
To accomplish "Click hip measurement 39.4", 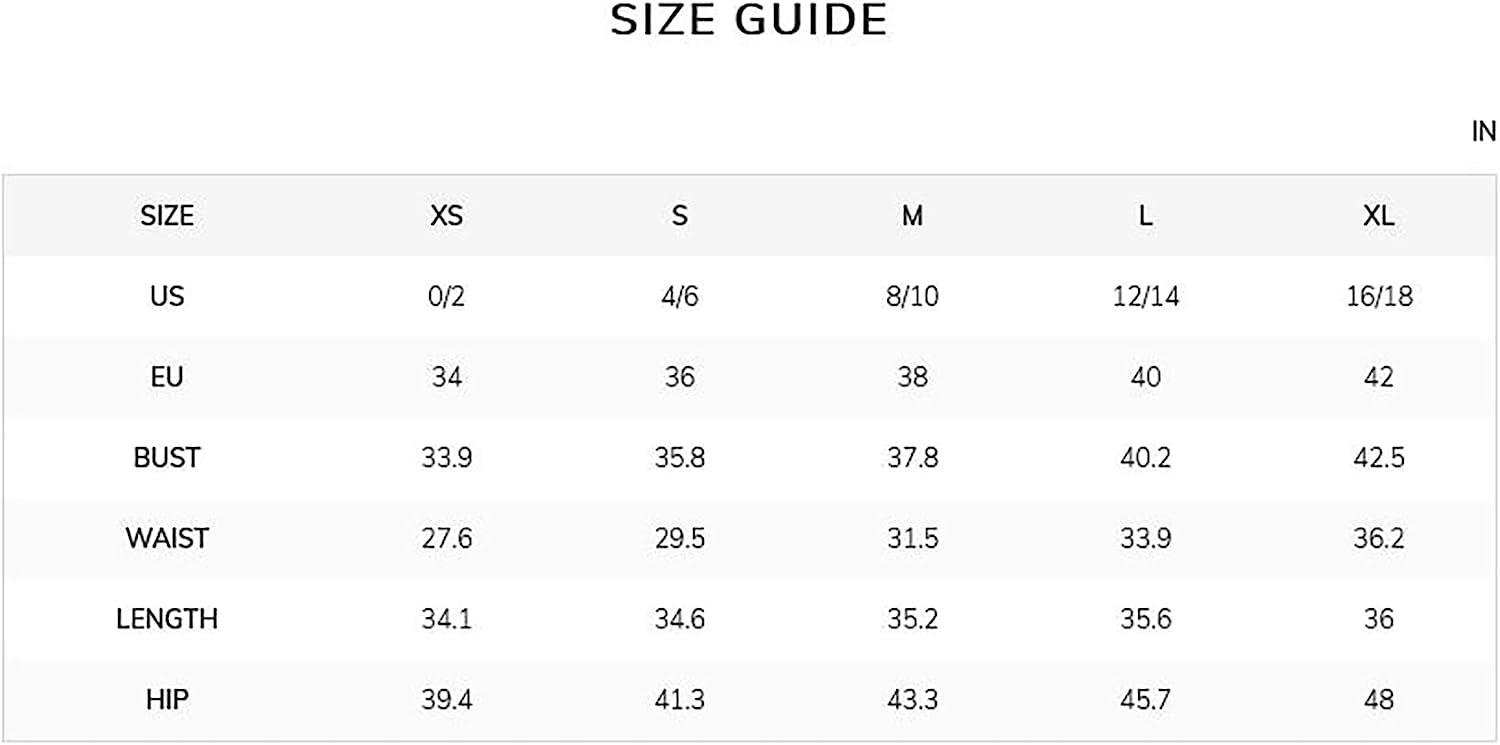I will click(446, 700).
